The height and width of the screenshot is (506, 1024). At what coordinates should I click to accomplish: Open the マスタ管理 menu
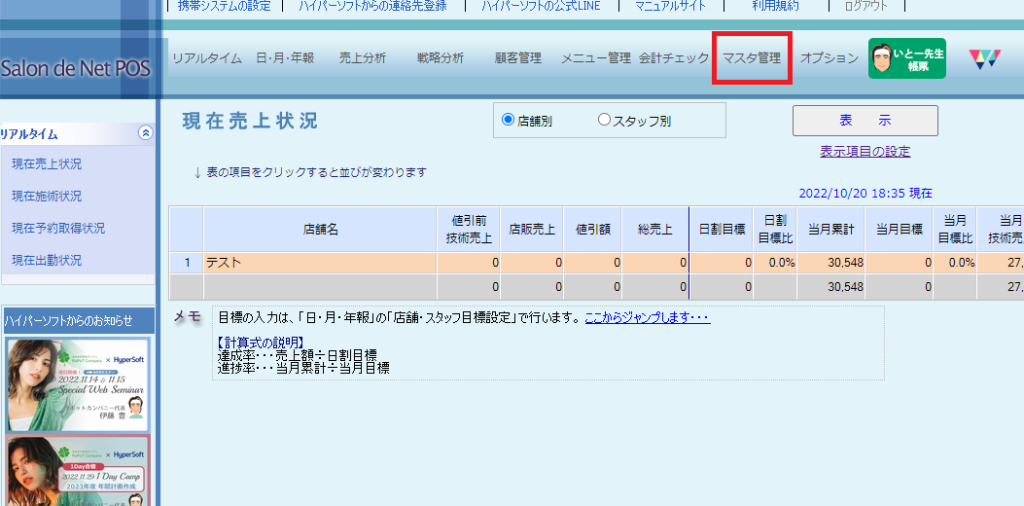click(752, 58)
